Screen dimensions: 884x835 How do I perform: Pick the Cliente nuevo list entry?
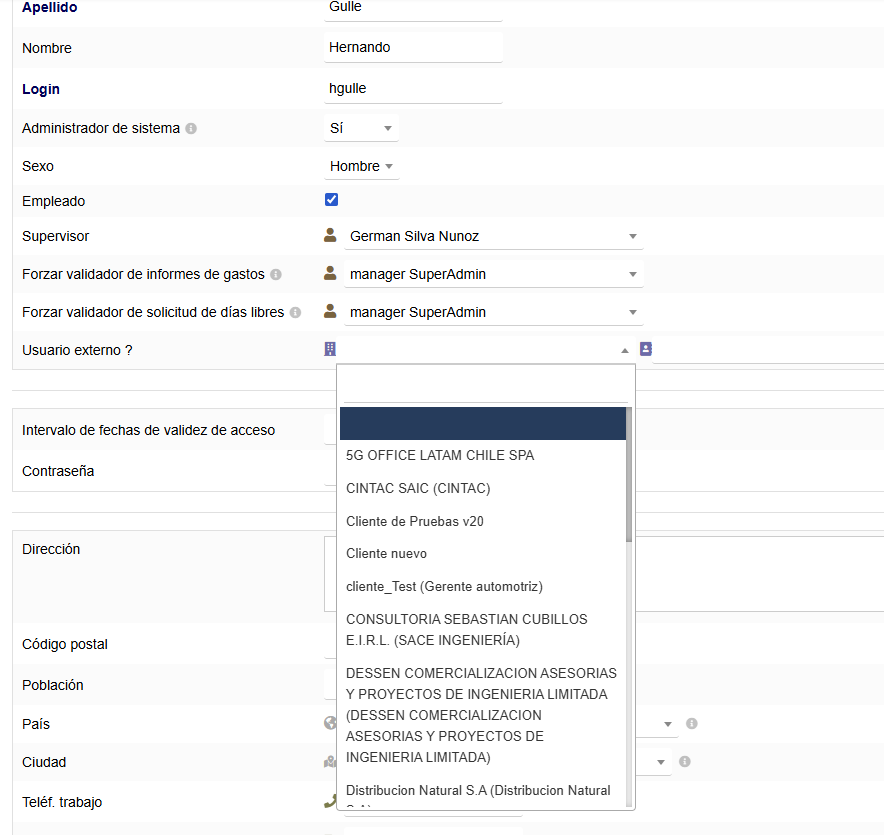click(386, 553)
